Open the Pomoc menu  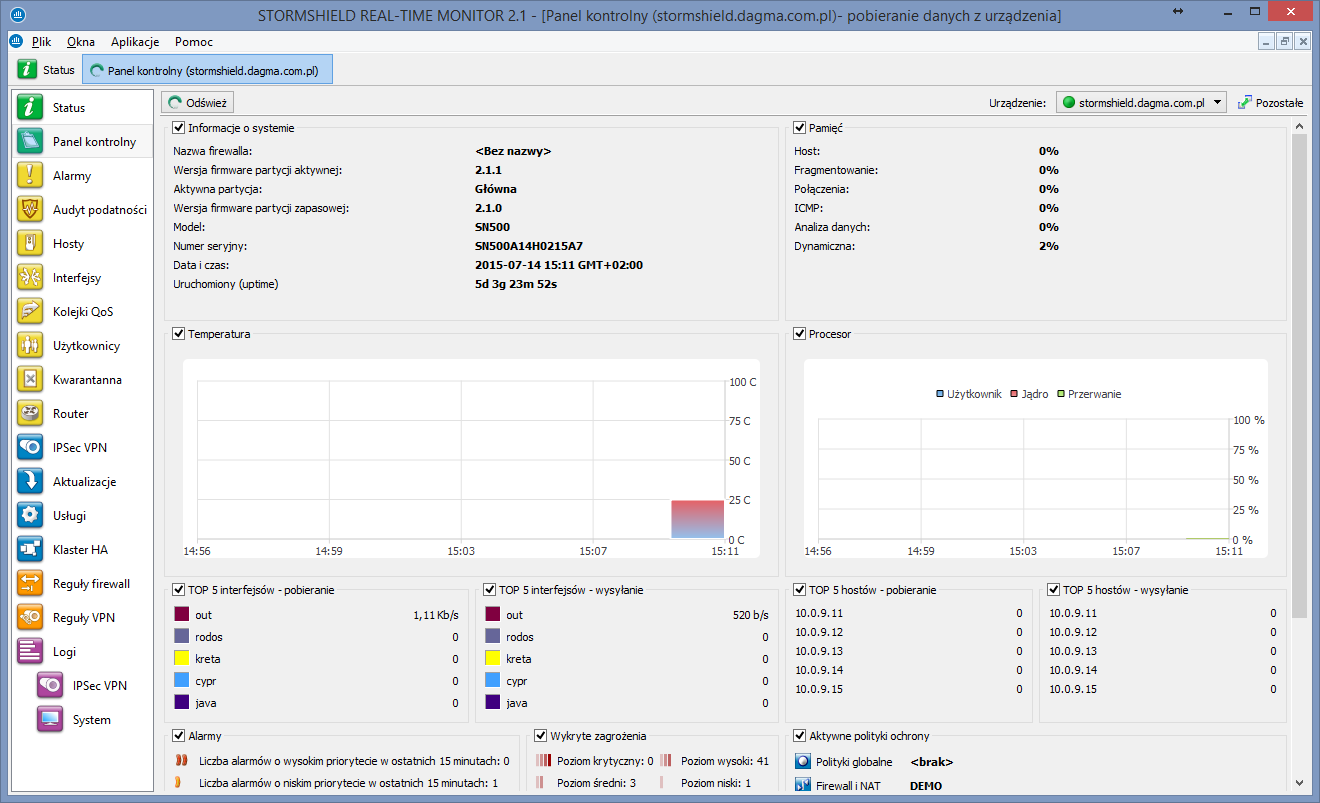[194, 42]
